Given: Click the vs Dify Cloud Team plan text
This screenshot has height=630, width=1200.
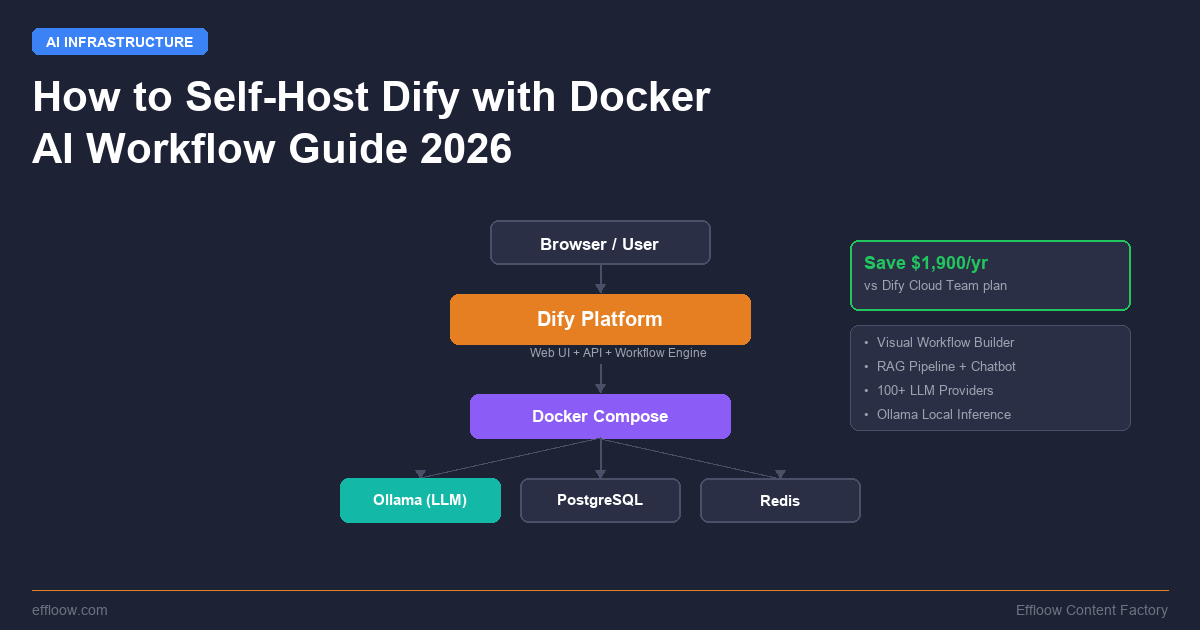Looking at the screenshot, I should tap(936, 285).
